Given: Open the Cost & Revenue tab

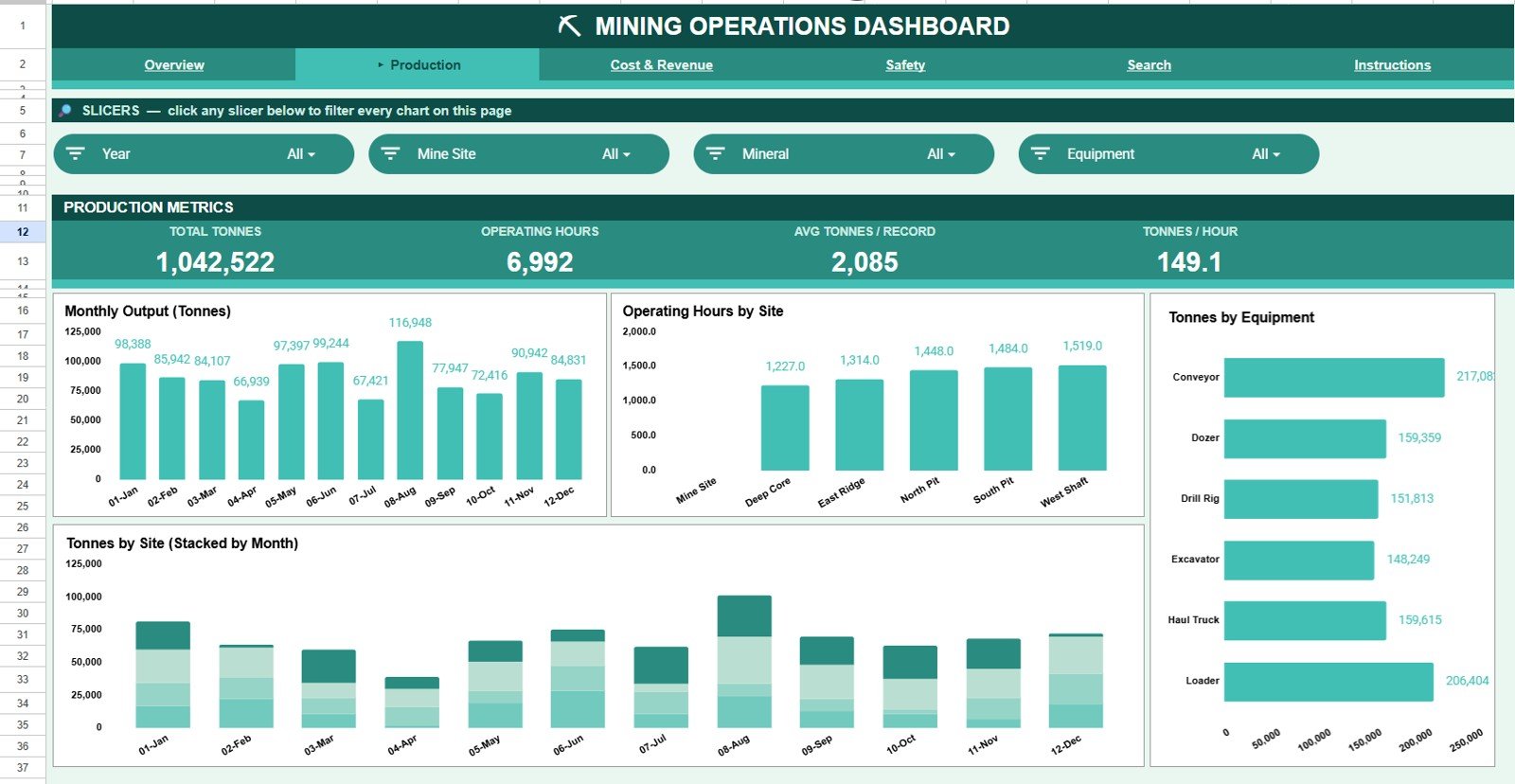Looking at the screenshot, I should pos(662,65).
